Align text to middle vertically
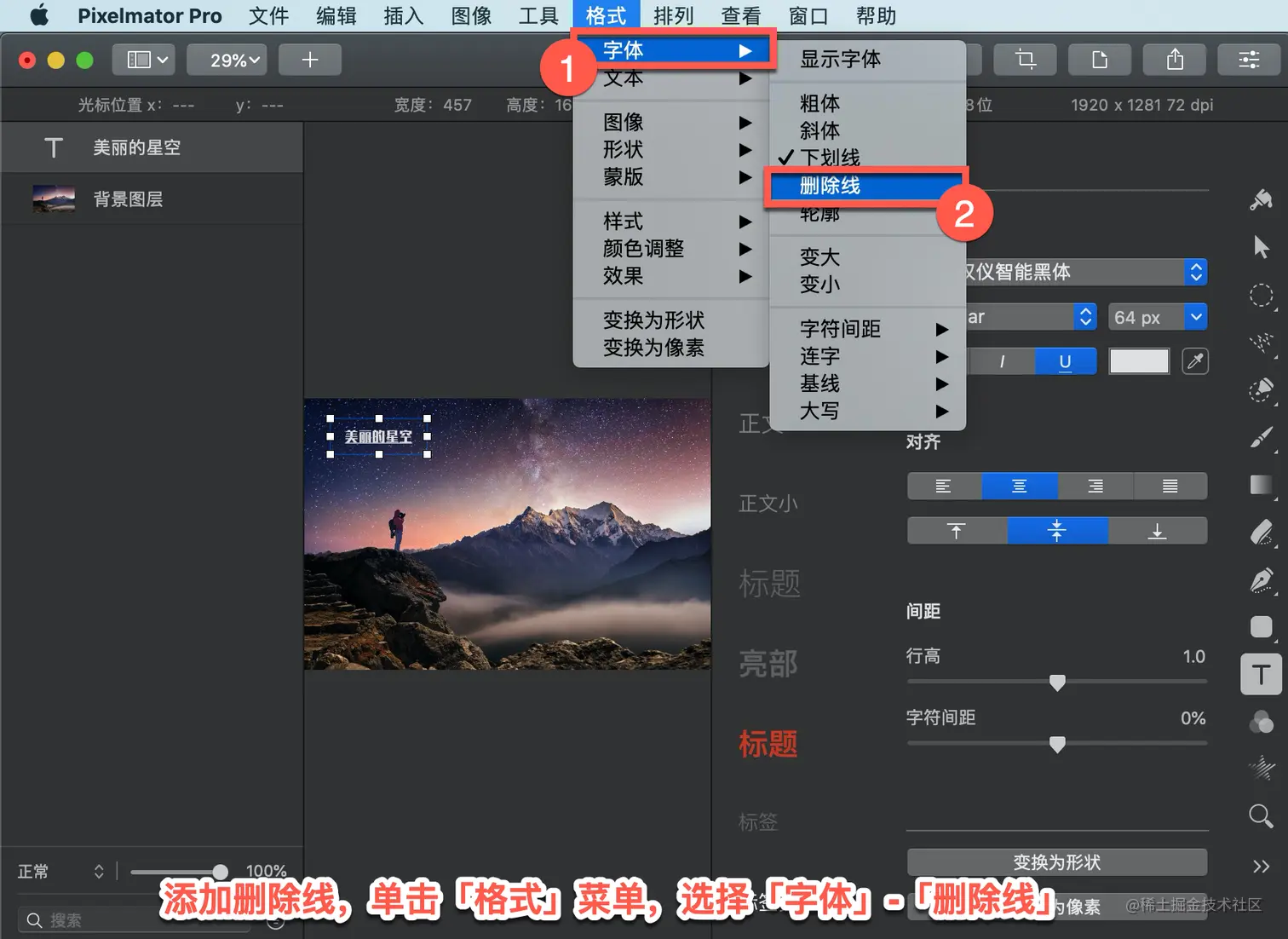 click(1057, 531)
